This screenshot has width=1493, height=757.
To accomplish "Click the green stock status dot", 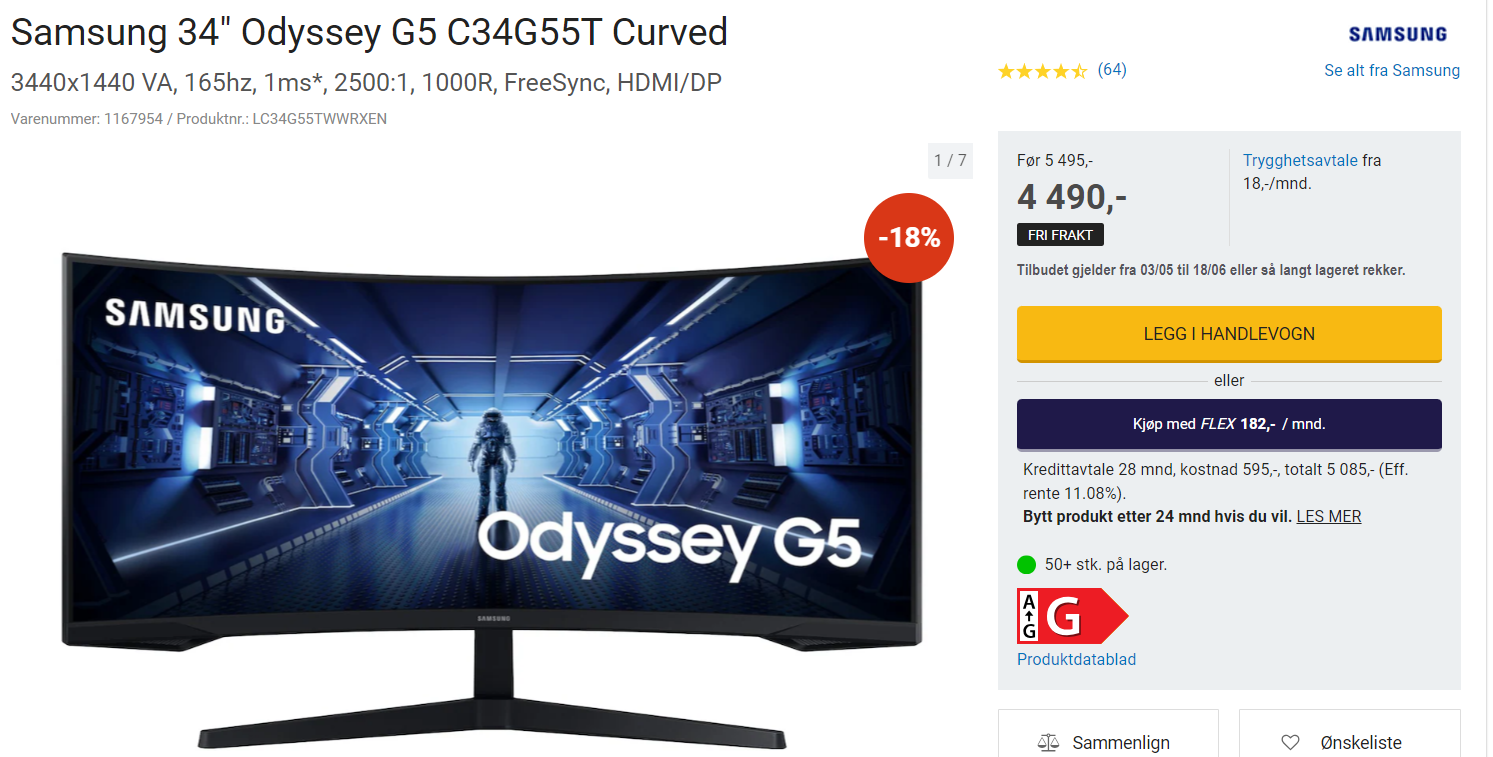I will point(1026,565).
